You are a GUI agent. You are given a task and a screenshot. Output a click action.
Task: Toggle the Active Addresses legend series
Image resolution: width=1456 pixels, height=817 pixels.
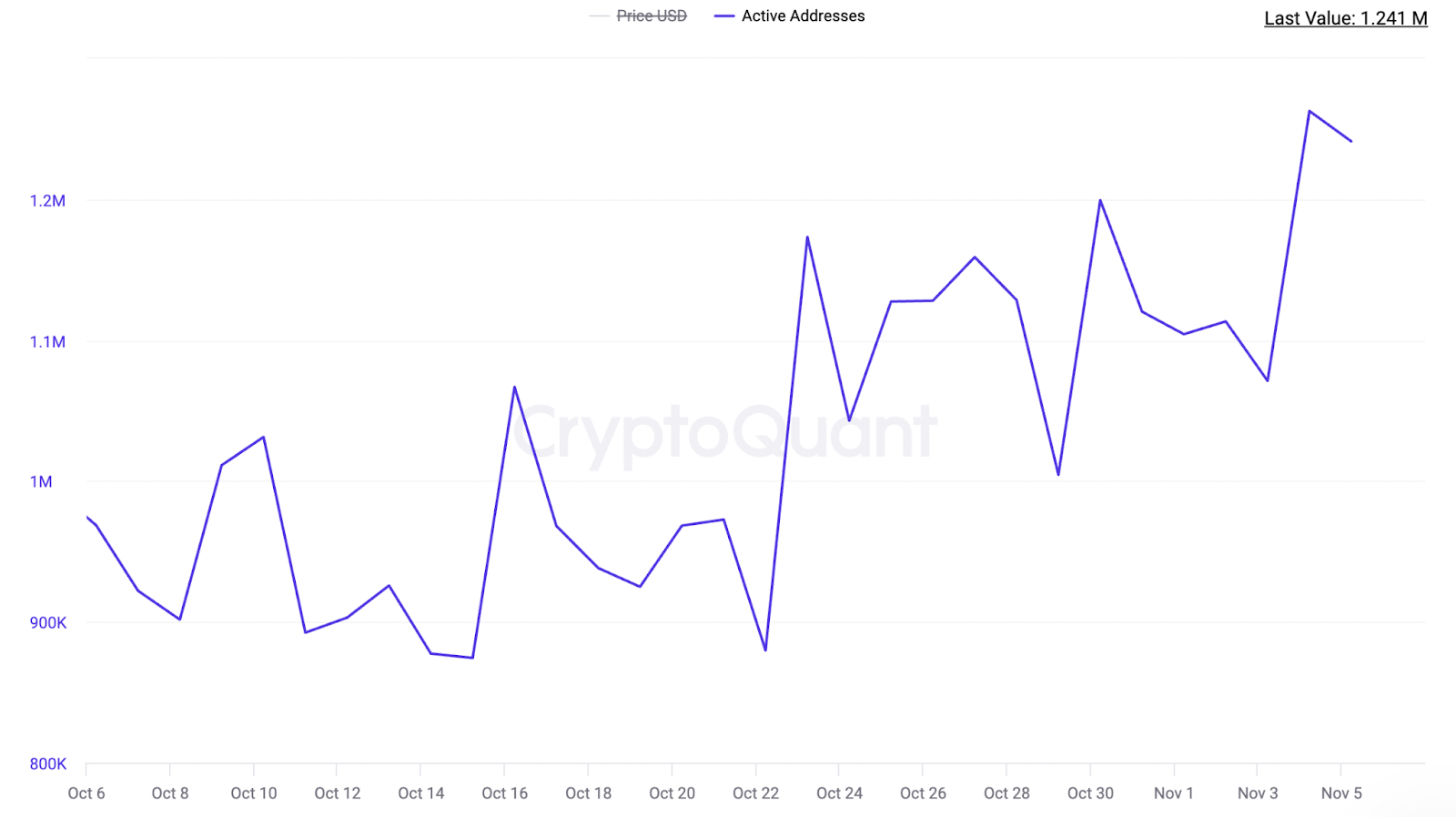point(803,15)
